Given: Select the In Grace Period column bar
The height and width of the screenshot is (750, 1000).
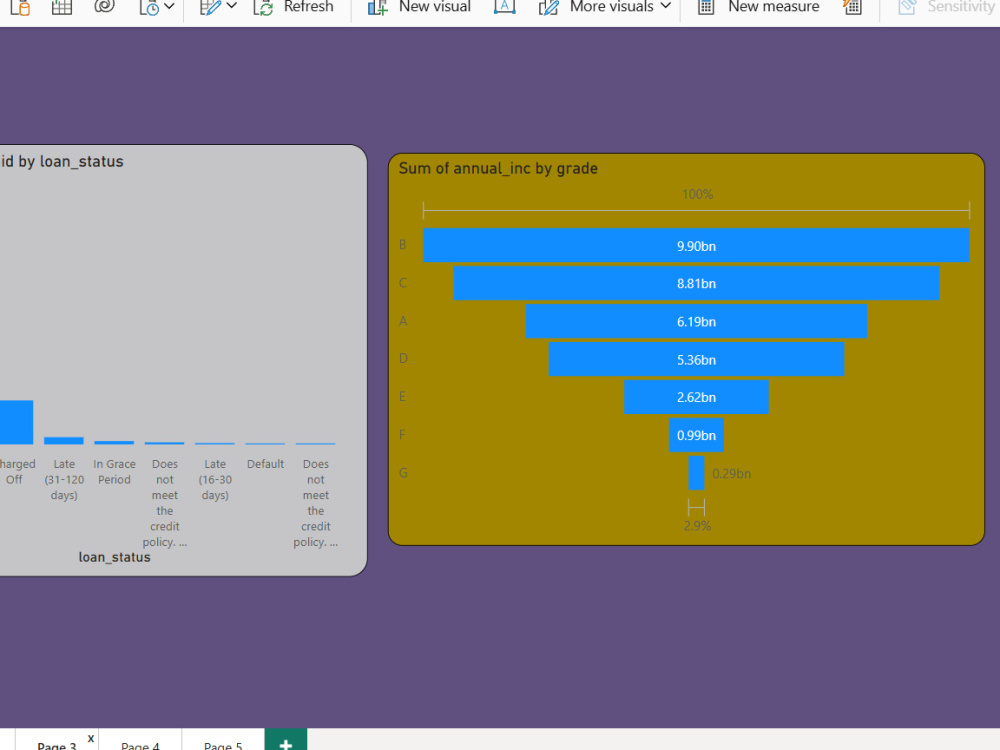Looking at the screenshot, I should click(x=114, y=443).
